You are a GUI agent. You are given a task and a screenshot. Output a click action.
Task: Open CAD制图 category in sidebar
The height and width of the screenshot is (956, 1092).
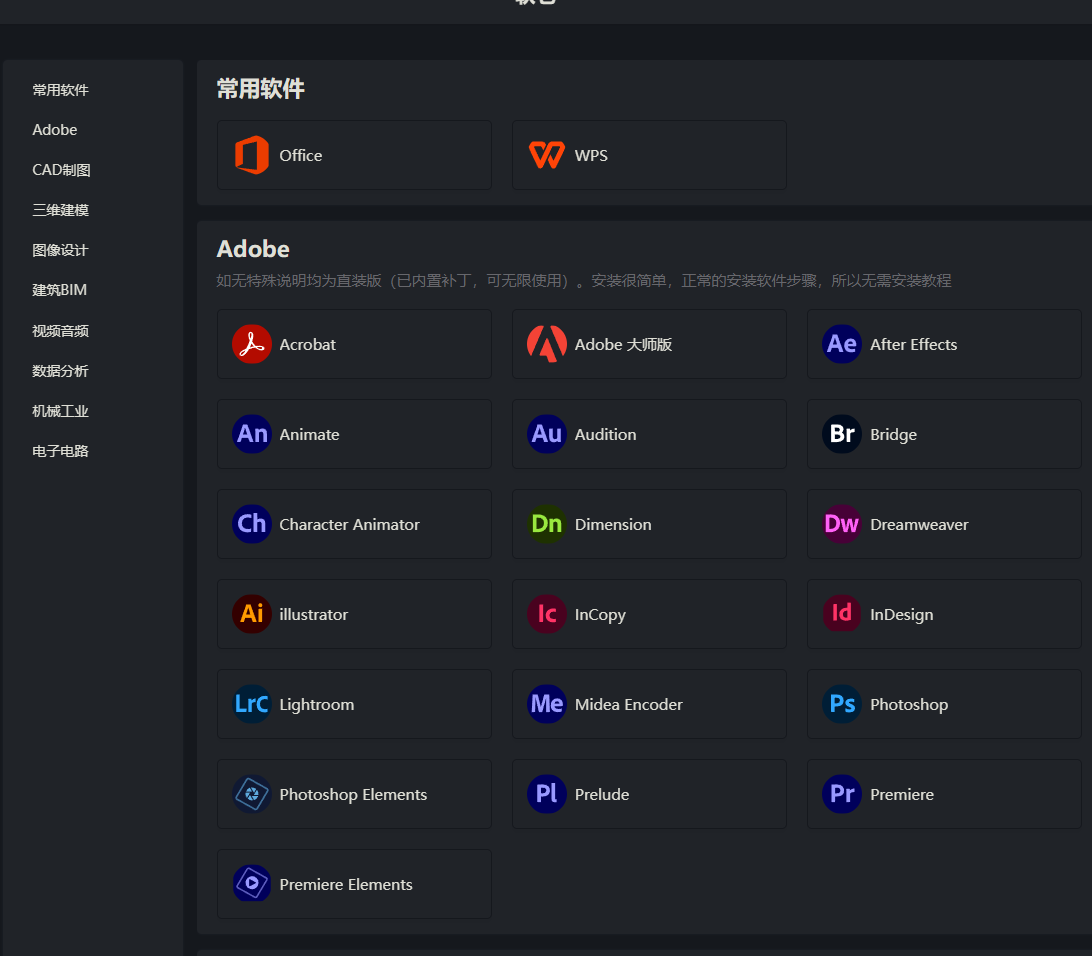[61, 170]
